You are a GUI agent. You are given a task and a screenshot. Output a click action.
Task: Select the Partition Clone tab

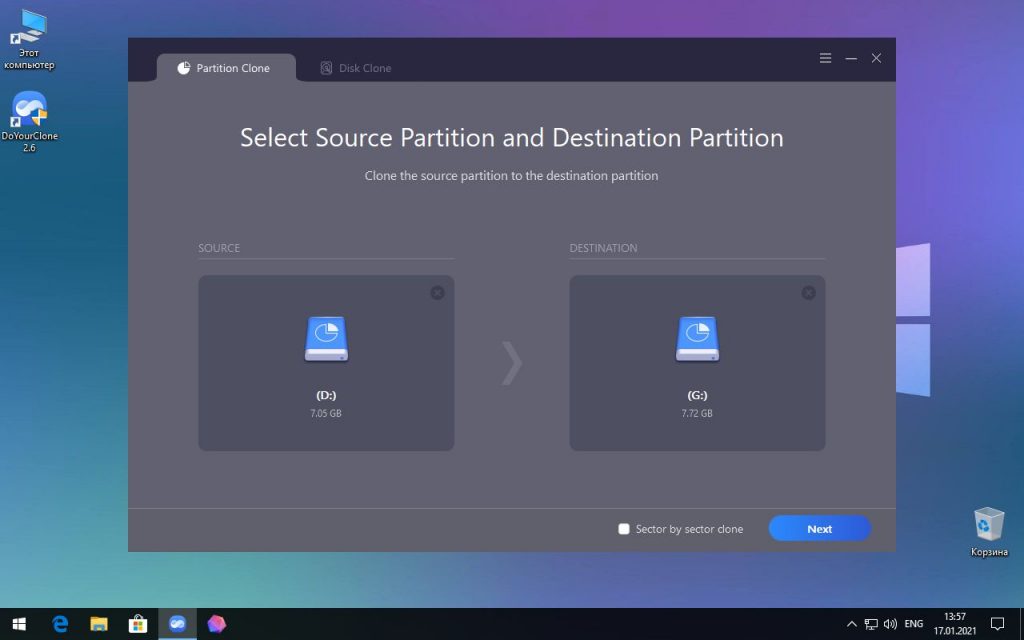click(x=225, y=68)
